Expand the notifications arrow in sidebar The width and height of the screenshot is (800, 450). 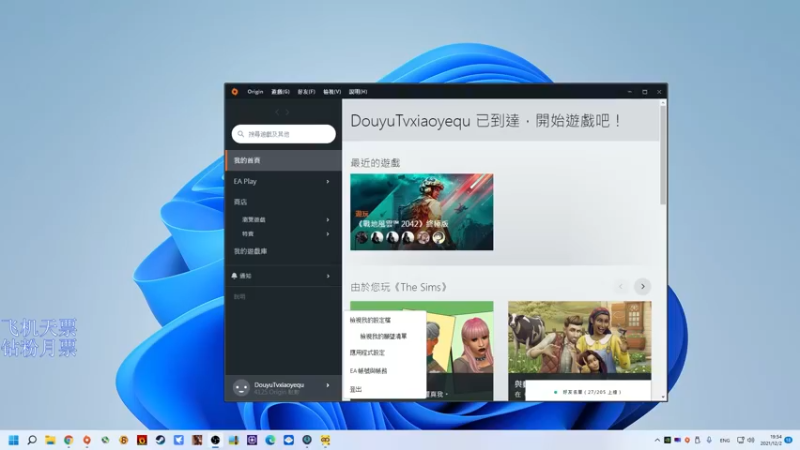328,276
